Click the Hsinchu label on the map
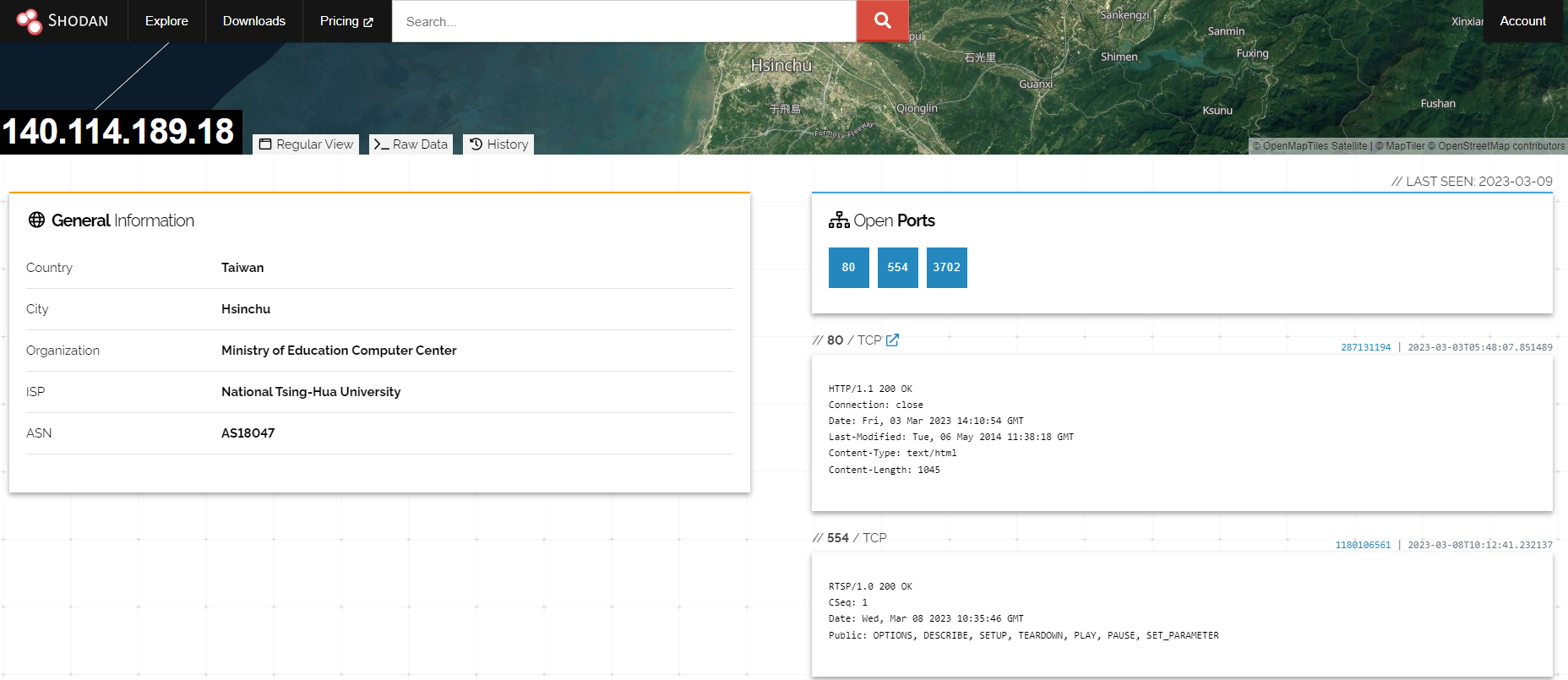This screenshot has width=1568, height=680. (781, 65)
